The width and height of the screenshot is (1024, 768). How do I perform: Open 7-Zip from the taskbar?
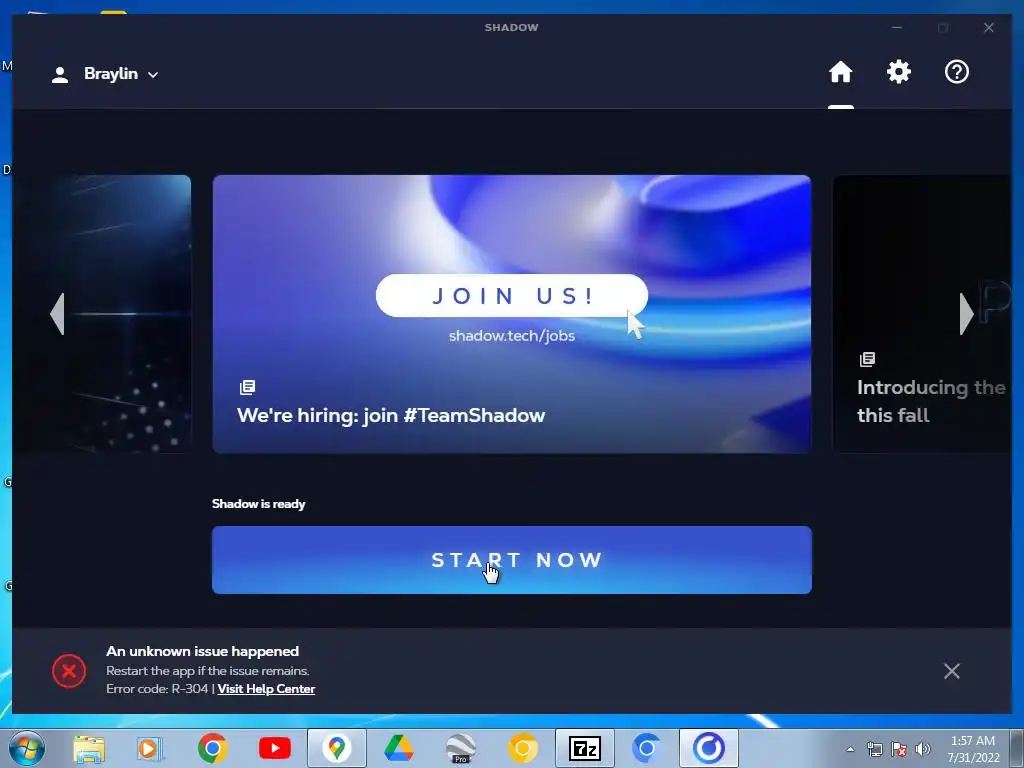[584, 748]
